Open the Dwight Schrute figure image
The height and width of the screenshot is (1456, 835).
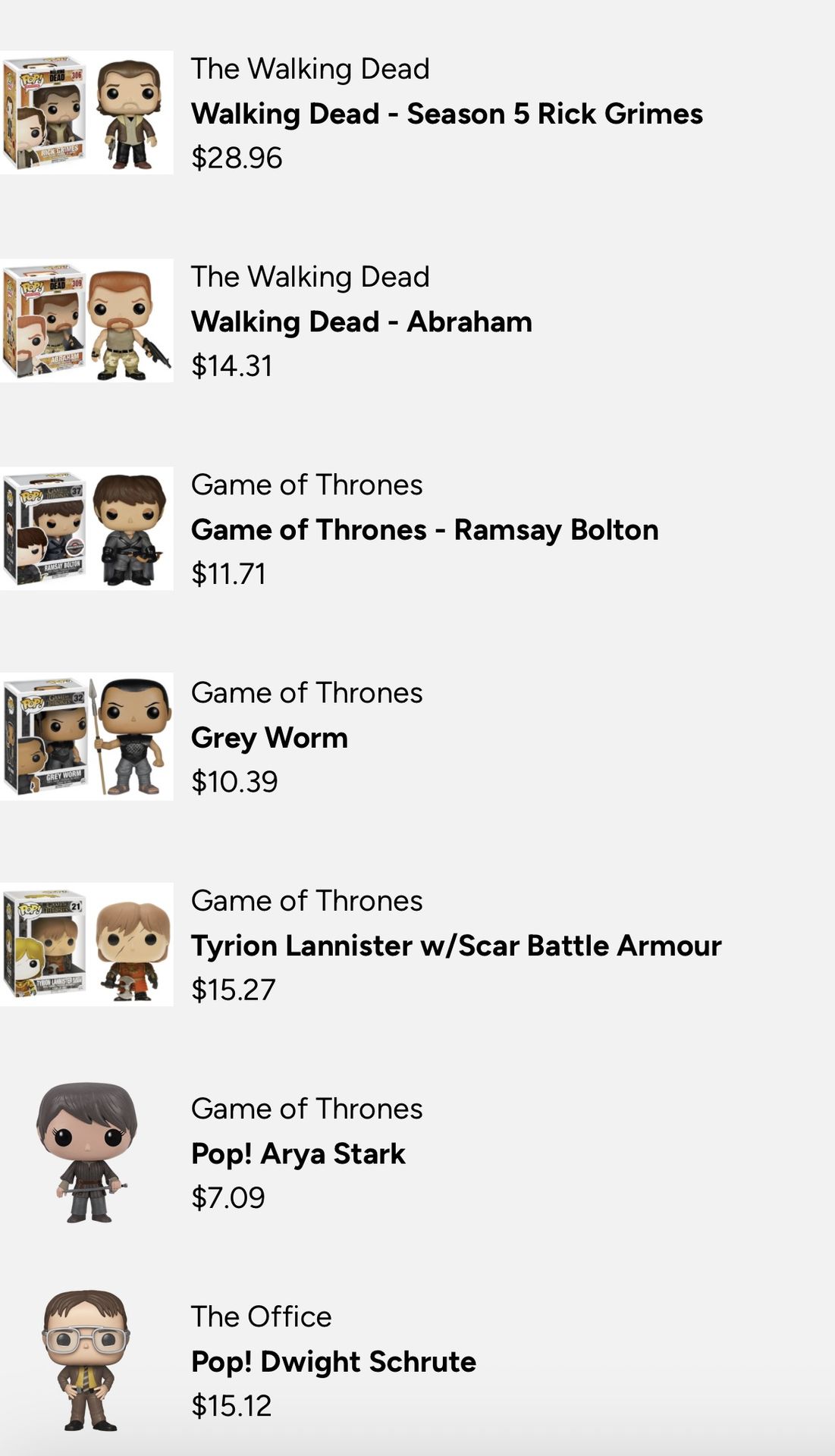(x=86, y=1360)
